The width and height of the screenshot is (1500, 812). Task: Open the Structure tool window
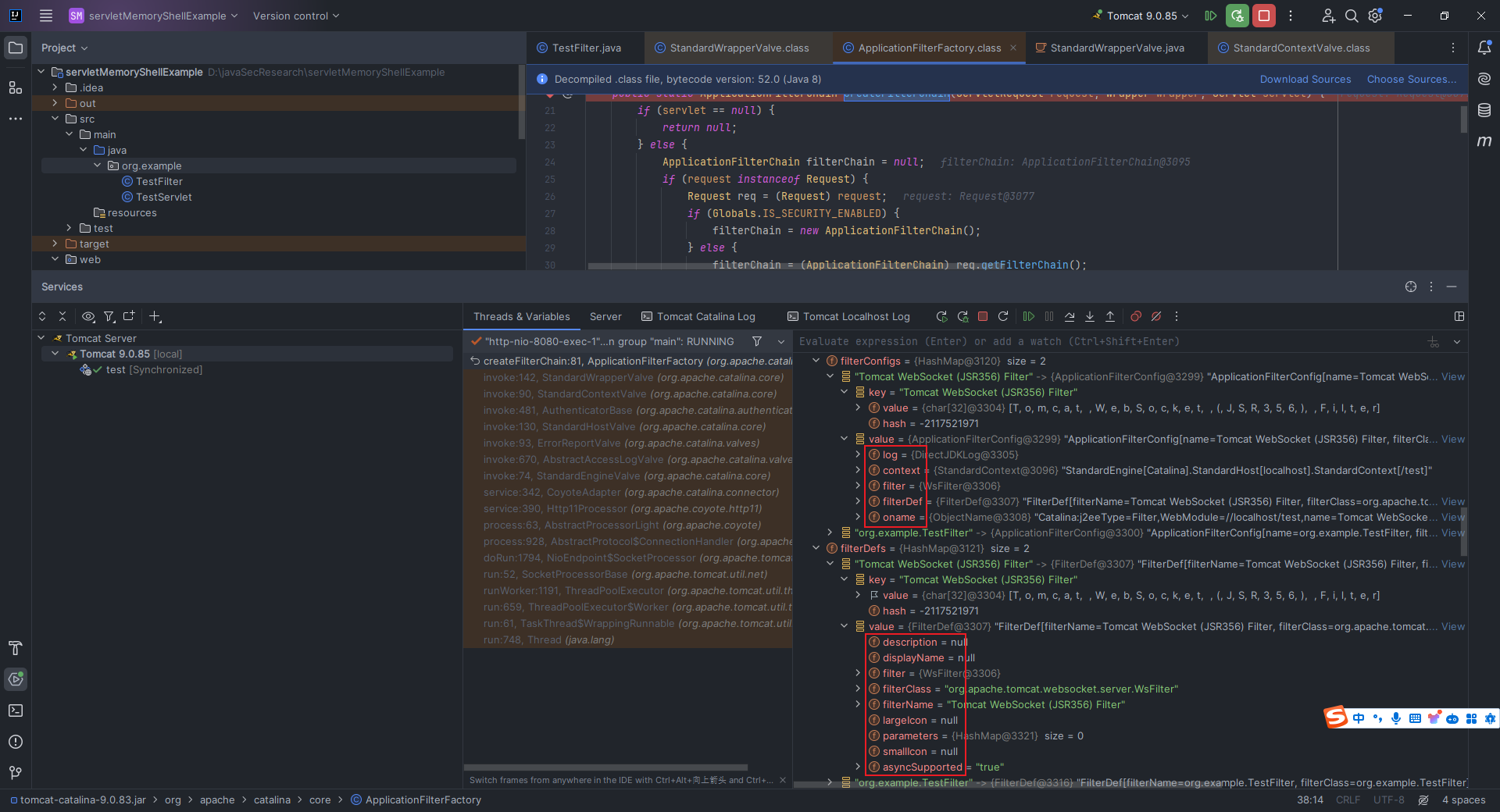coord(16,87)
